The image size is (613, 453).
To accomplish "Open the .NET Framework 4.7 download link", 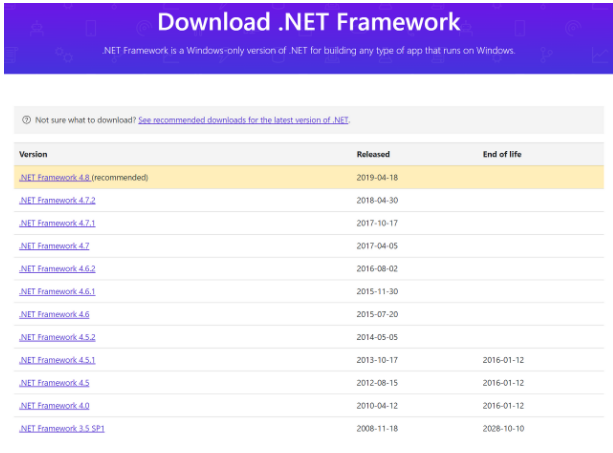I will pos(54,246).
